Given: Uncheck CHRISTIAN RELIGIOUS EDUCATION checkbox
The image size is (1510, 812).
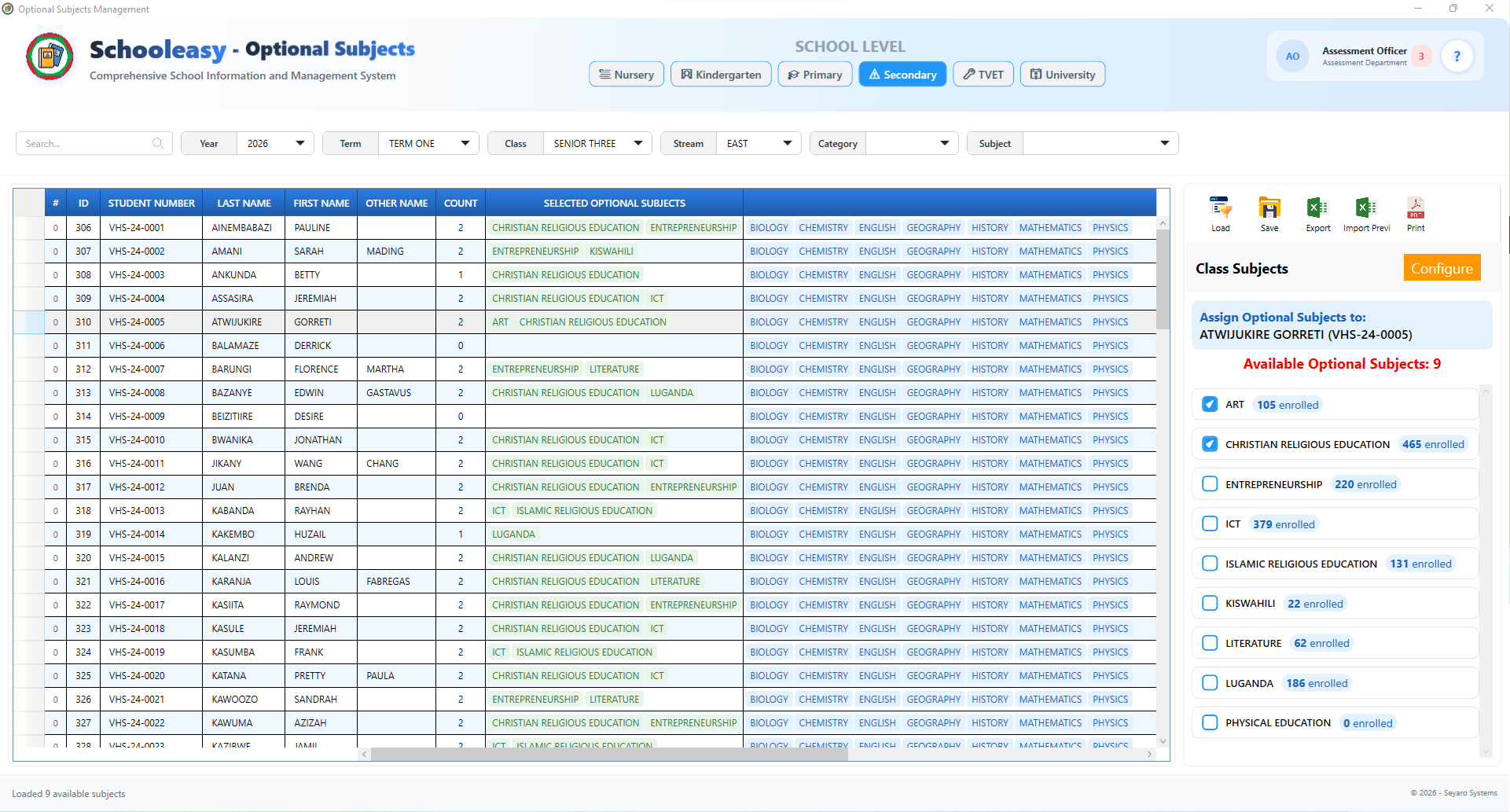Looking at the screenshot, I should (x=1210, y=444).
